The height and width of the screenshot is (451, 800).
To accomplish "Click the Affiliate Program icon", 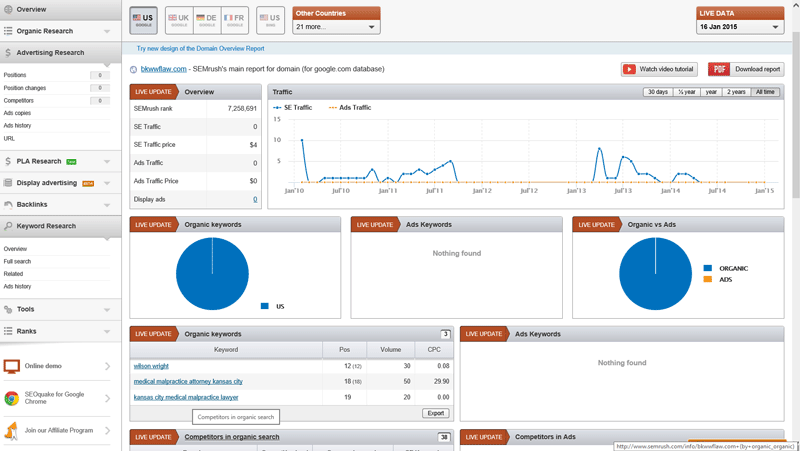I will 12,431.
